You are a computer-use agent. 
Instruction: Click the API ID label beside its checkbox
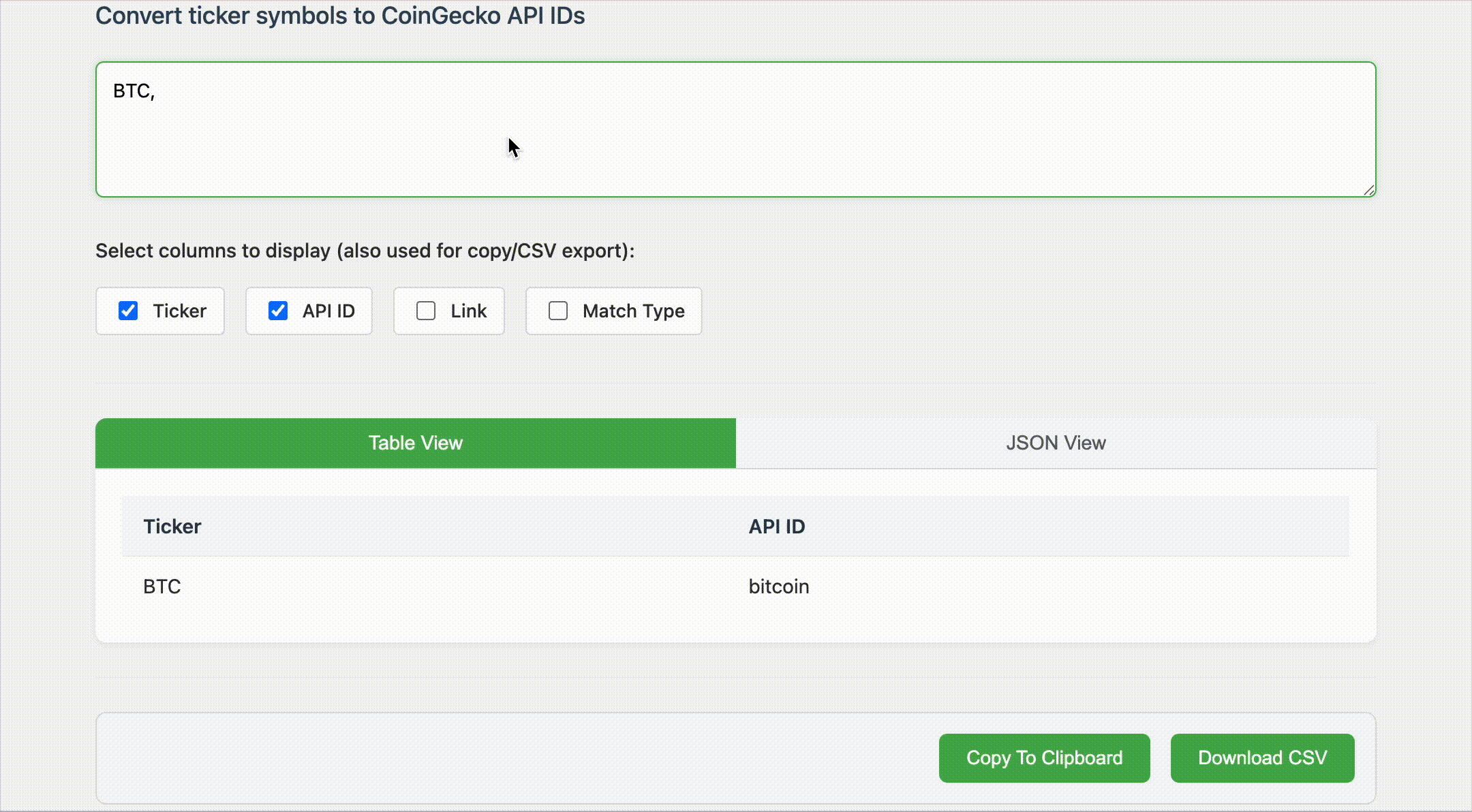328,311
